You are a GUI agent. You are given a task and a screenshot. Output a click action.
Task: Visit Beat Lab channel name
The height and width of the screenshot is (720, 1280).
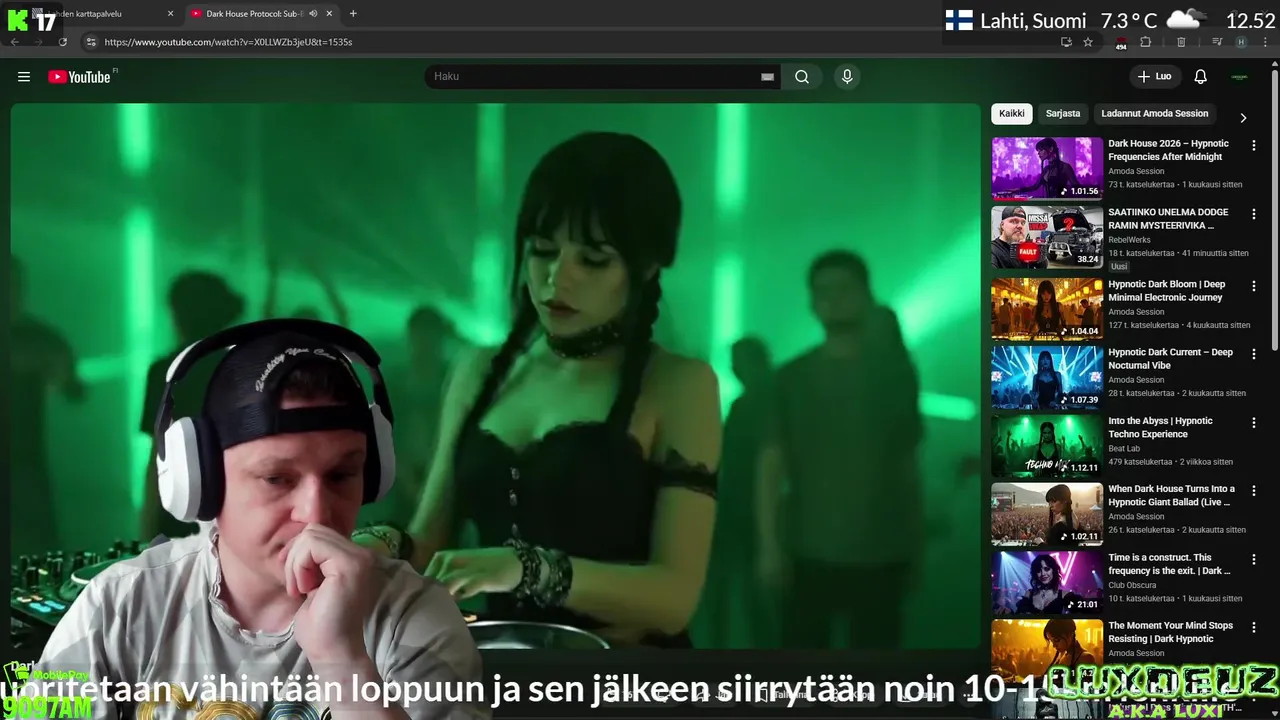(x=1125, y=449)
